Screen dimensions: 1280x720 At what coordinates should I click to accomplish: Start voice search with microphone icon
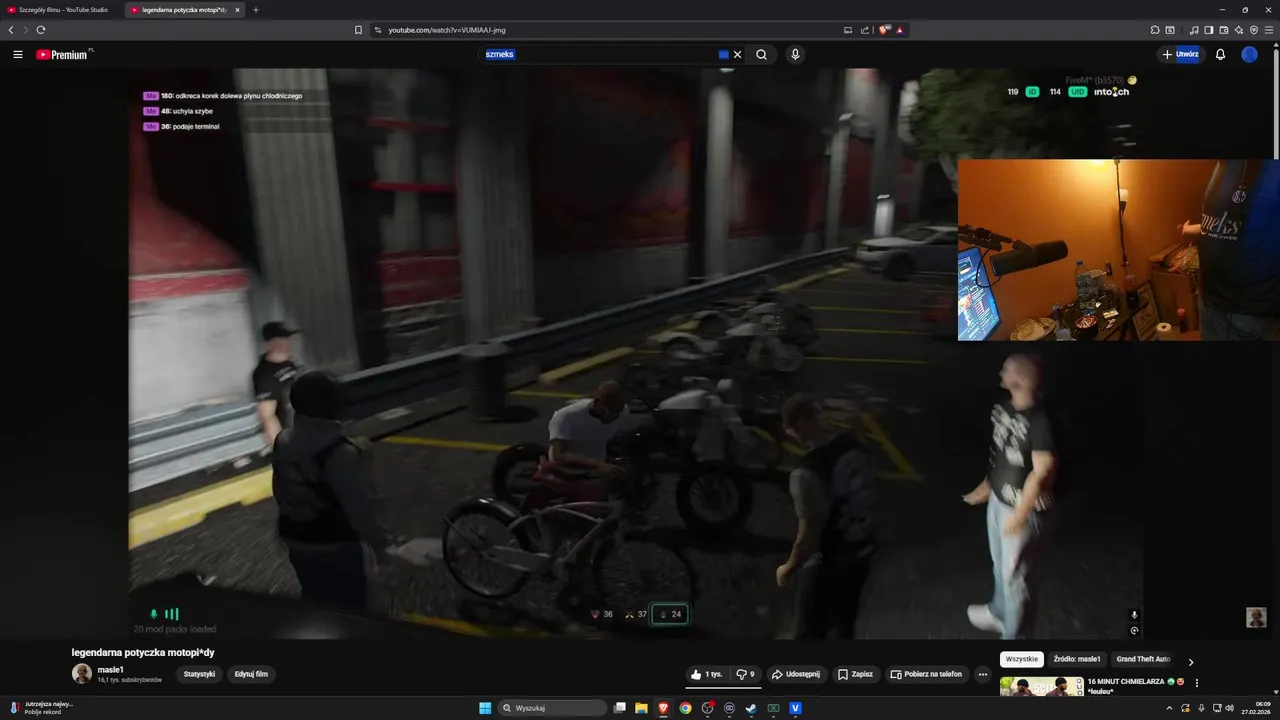pyautogui.click(x=795, y=55)
